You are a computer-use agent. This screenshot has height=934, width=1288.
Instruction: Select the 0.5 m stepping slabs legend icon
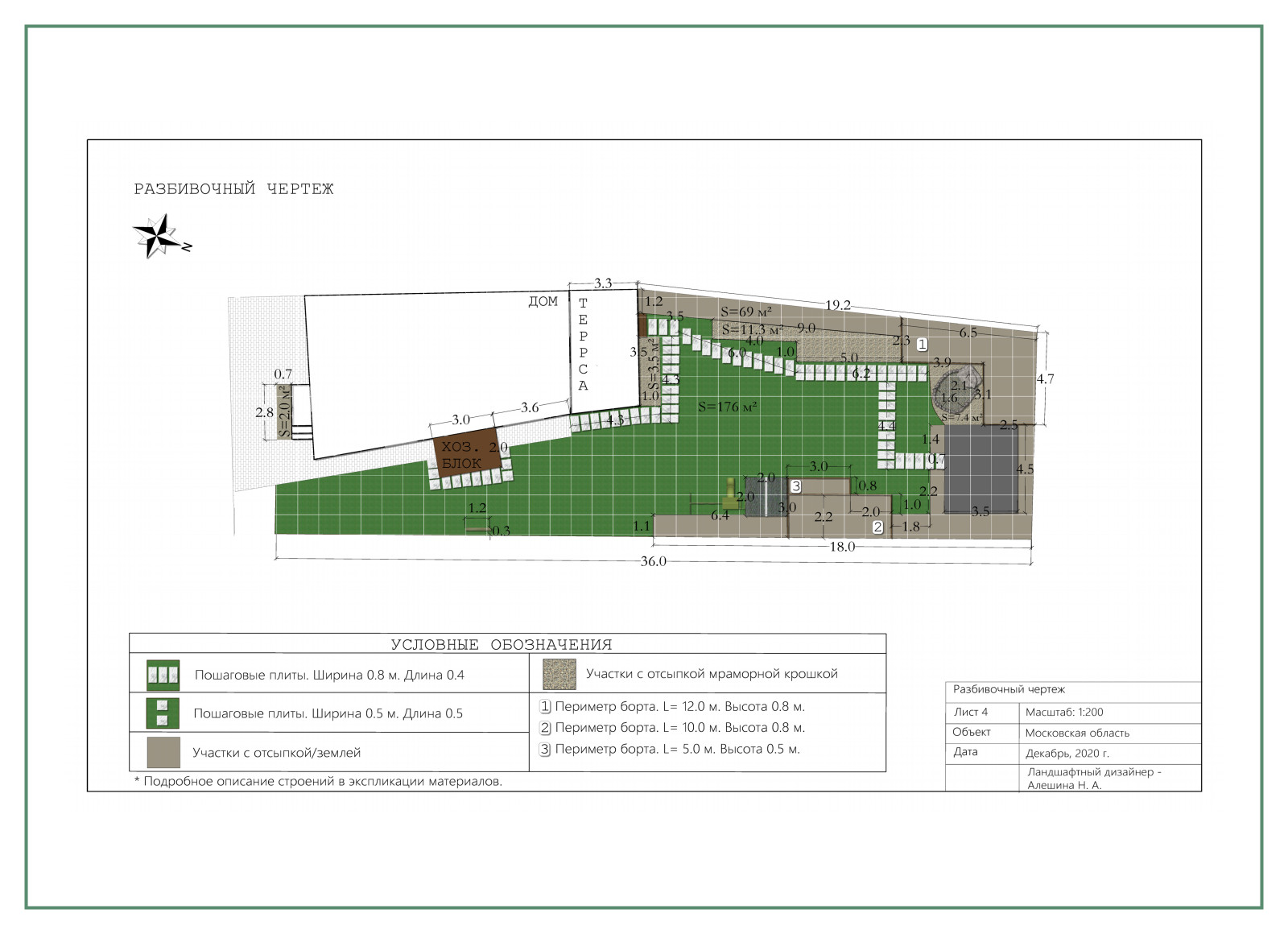(163, 713)
